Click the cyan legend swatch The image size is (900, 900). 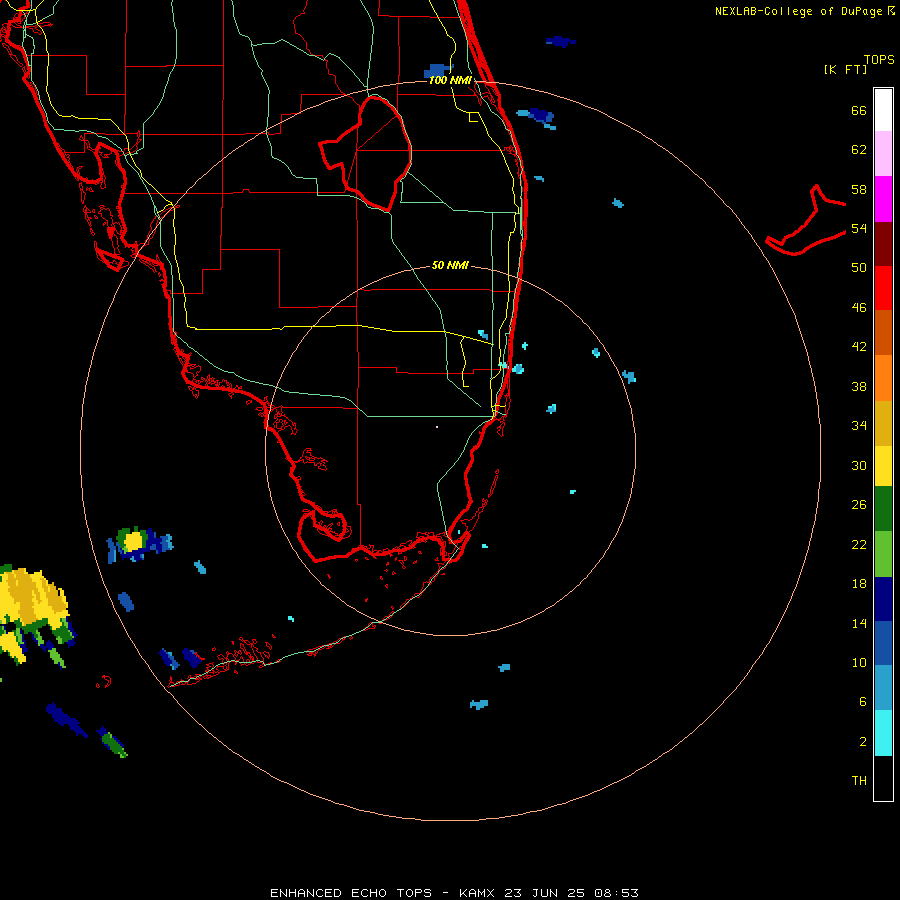point(883,733)
